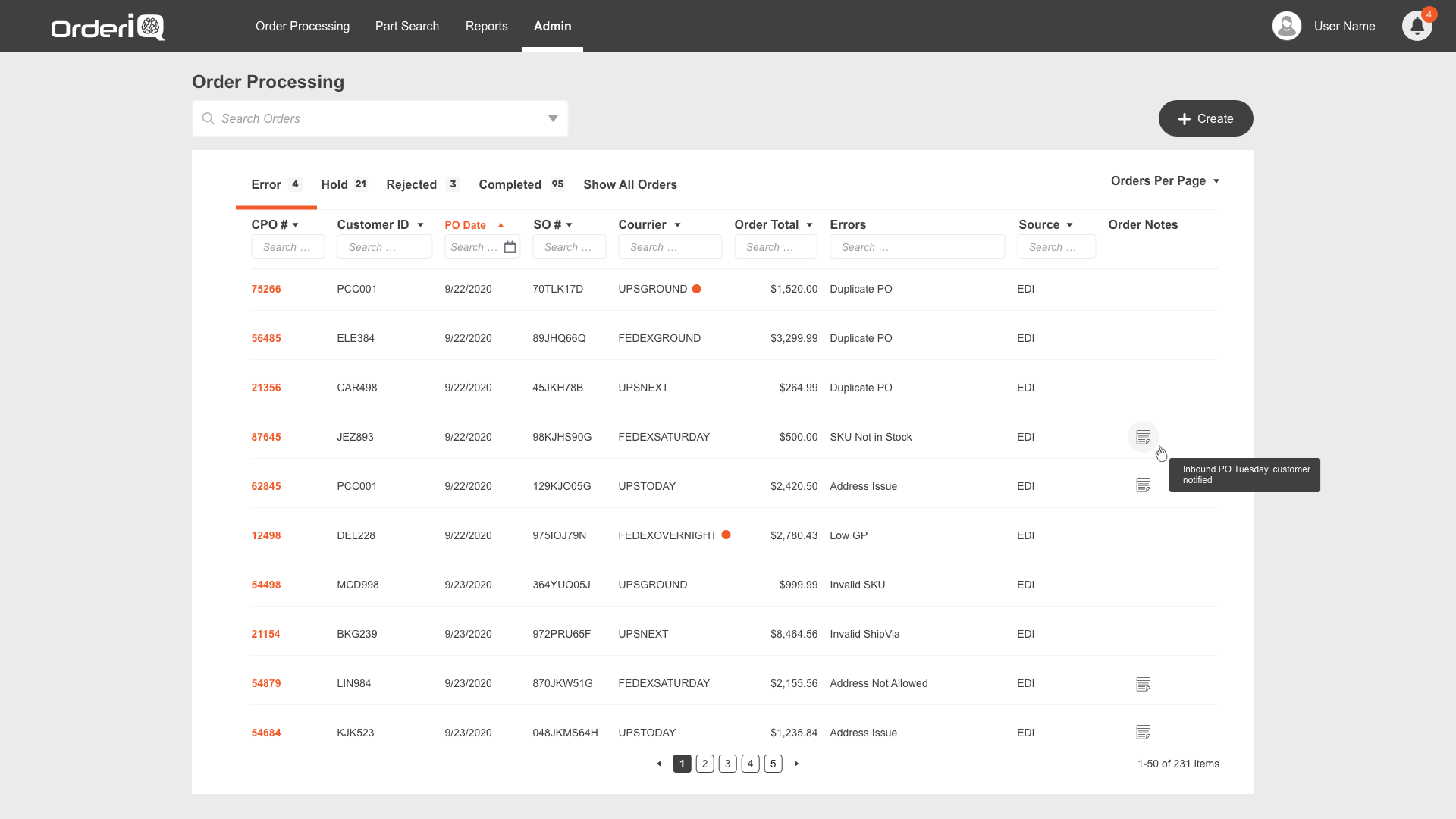Click the notification bell icon
This screenshot has width=1456, height=819.
click(x=1416, y=27)
